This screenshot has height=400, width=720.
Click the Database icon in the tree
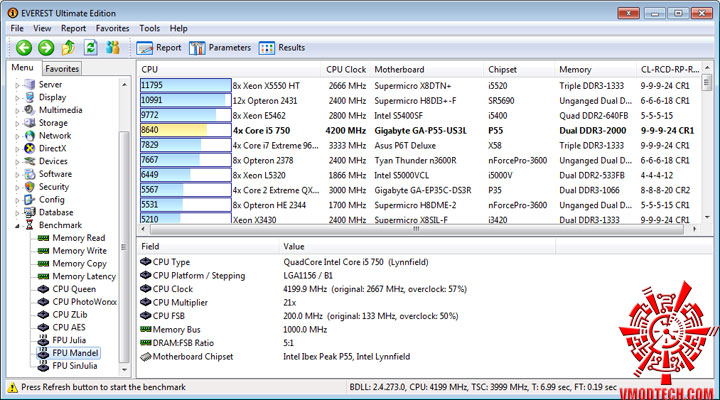(30, 212)
